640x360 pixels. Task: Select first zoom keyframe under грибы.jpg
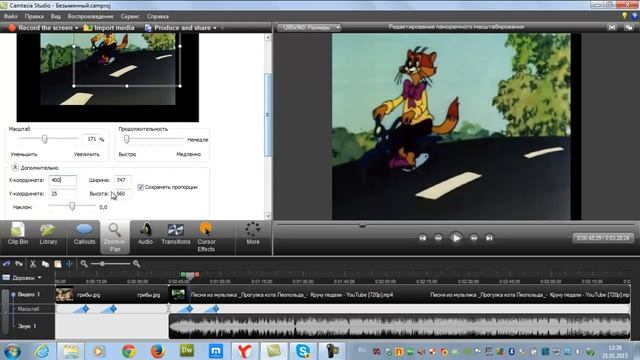(x=86, y=309)
